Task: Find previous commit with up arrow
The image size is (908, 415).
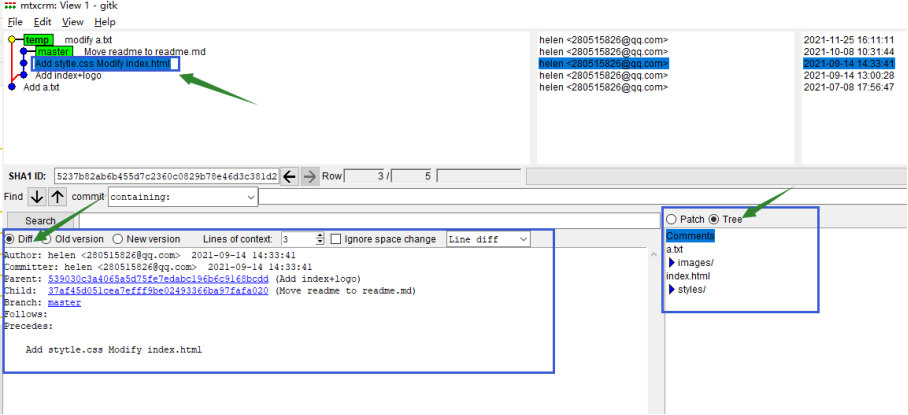Action: coord(57,197)
